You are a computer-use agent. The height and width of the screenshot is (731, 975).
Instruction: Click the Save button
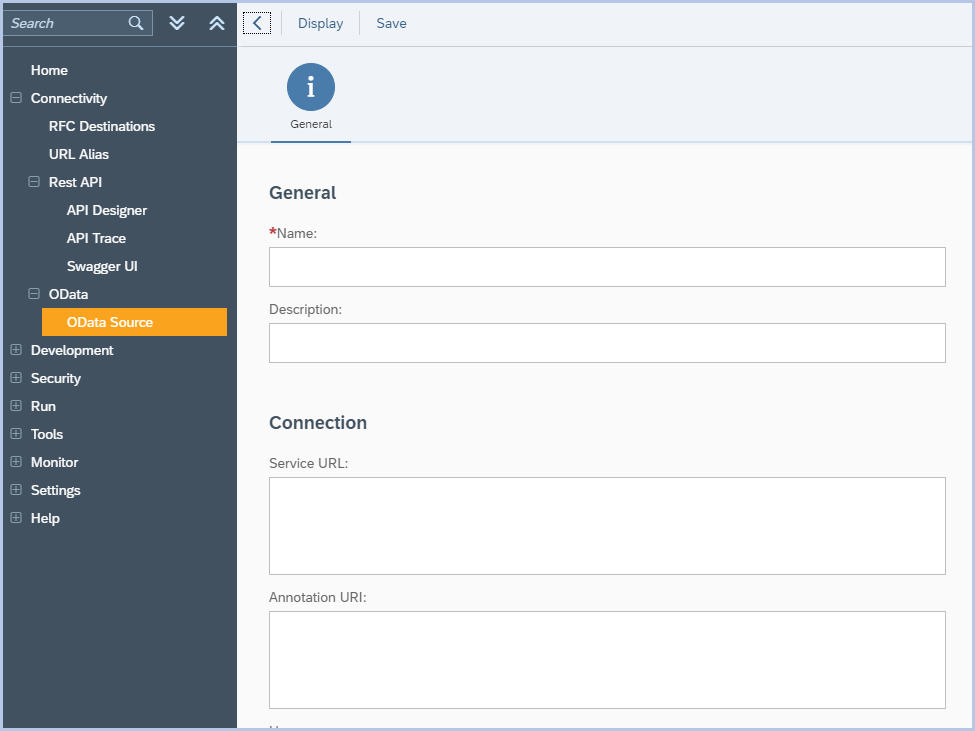pyautogui.click(x=390, y=22)
